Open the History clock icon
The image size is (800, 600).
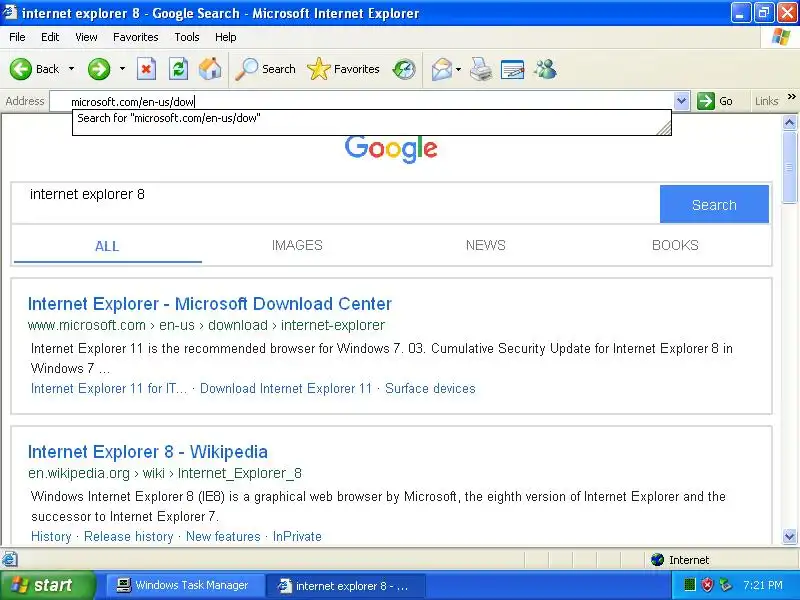404,69
